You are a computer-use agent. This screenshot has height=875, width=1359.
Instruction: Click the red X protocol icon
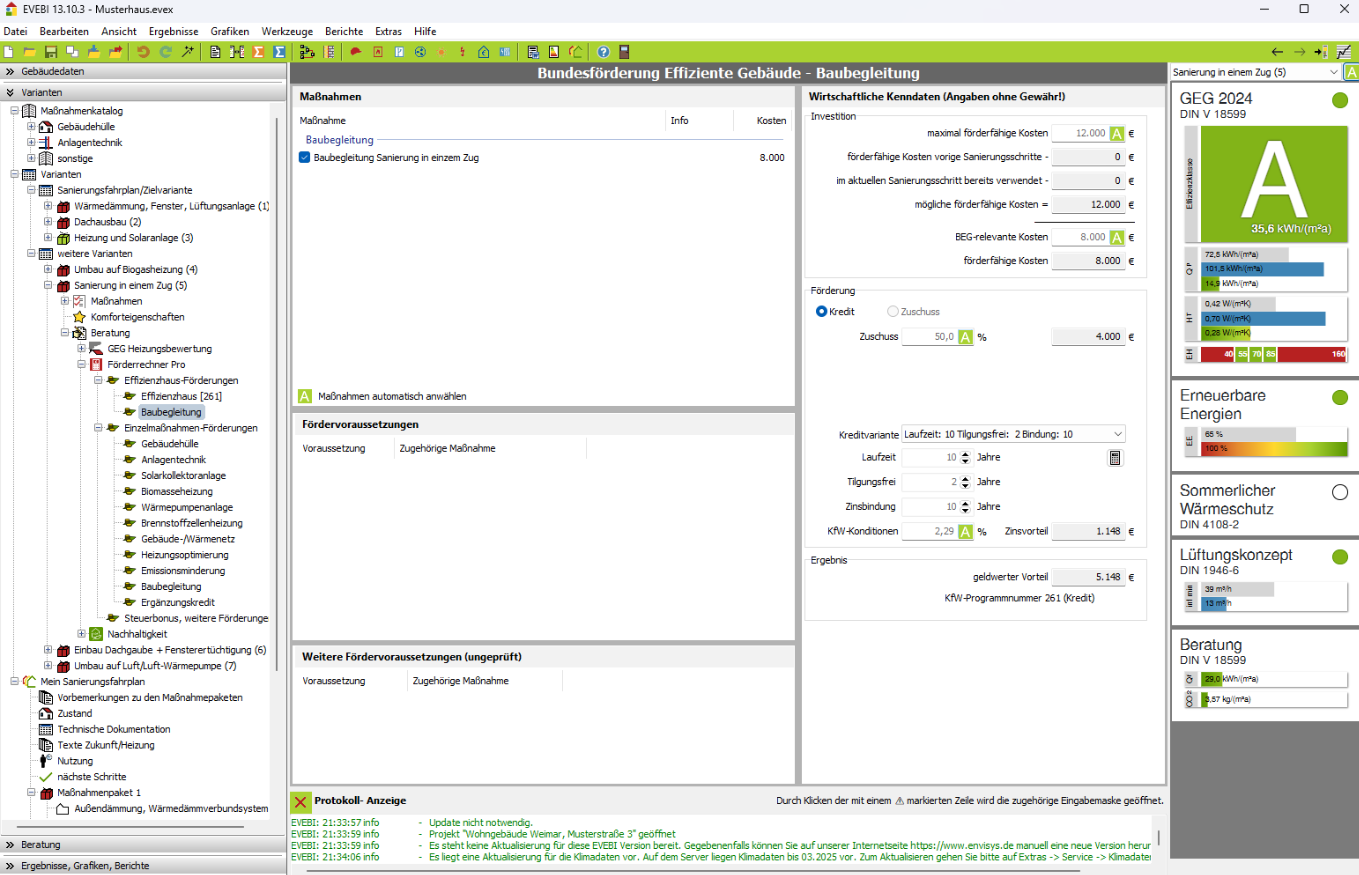pos(299,801)
